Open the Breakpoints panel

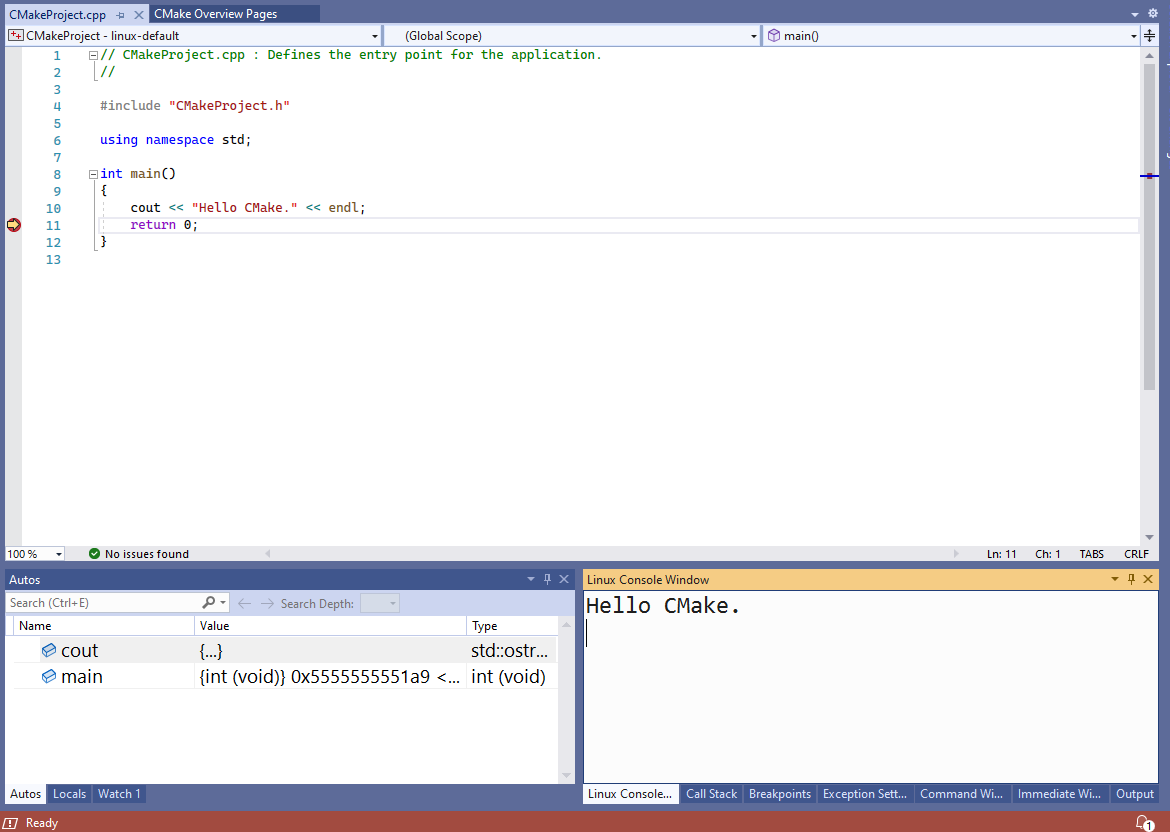[x=780, y=793]
